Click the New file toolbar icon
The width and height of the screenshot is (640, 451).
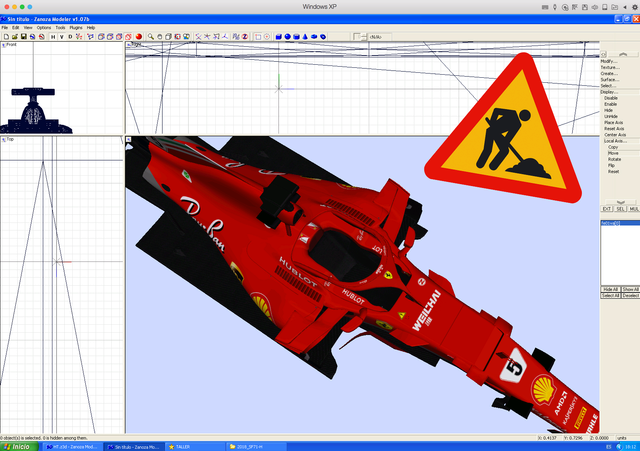6,37
